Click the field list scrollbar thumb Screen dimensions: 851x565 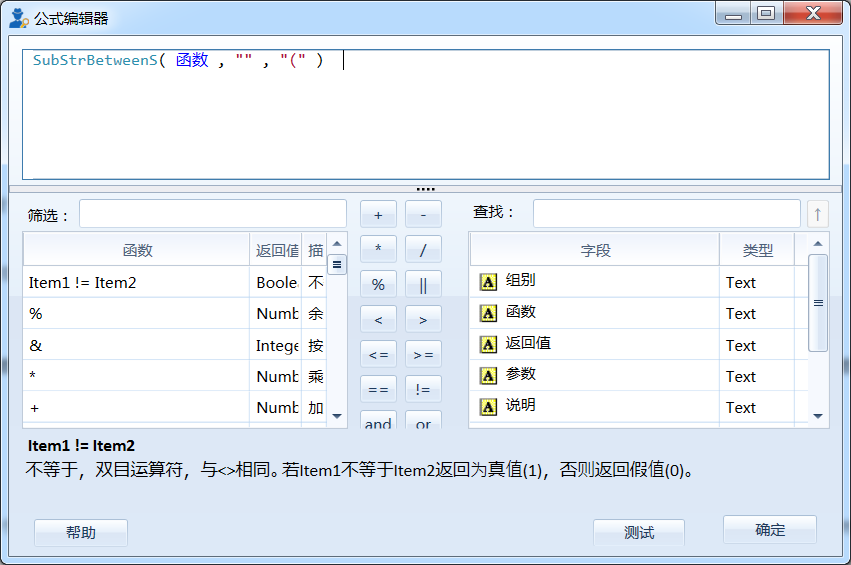818,303
